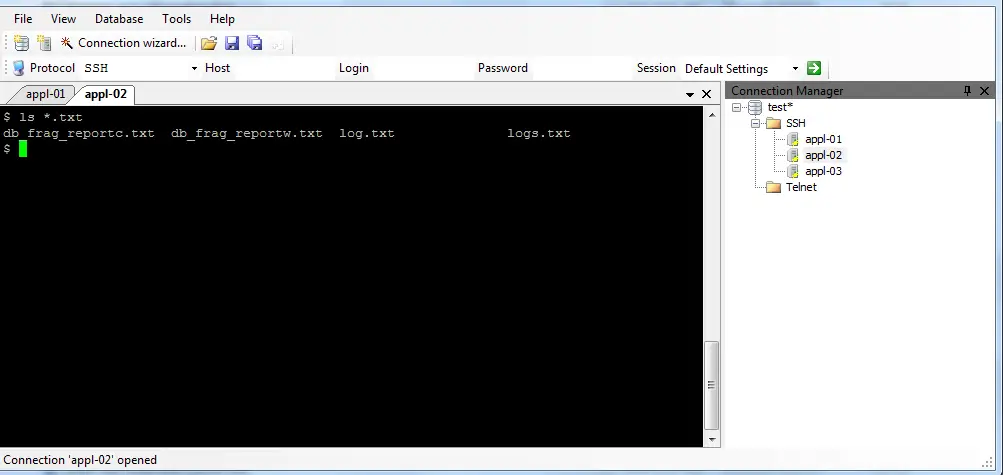
Task: Close the active appl-02 terminal tab
Action: click(x=706, y=95)
